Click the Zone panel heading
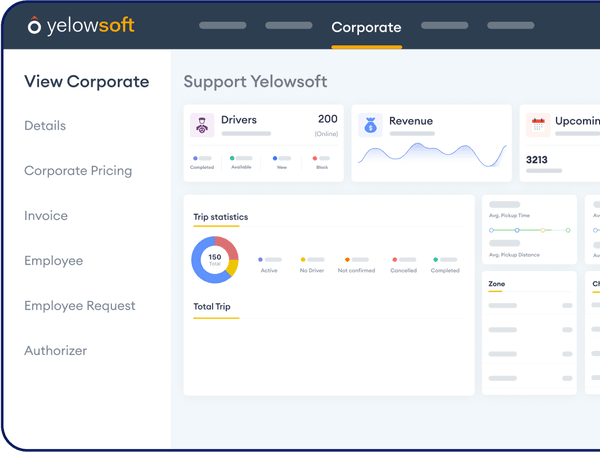 (x=497, y=284)
